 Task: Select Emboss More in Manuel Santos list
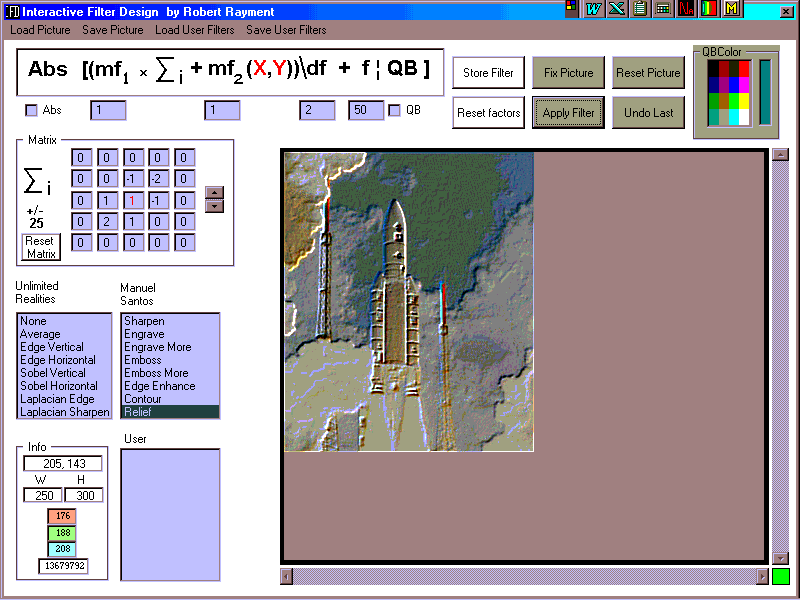156,373
